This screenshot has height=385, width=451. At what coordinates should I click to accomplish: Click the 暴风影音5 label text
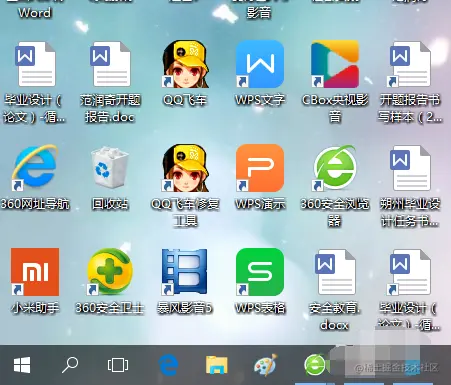click(x=185, y=308)
